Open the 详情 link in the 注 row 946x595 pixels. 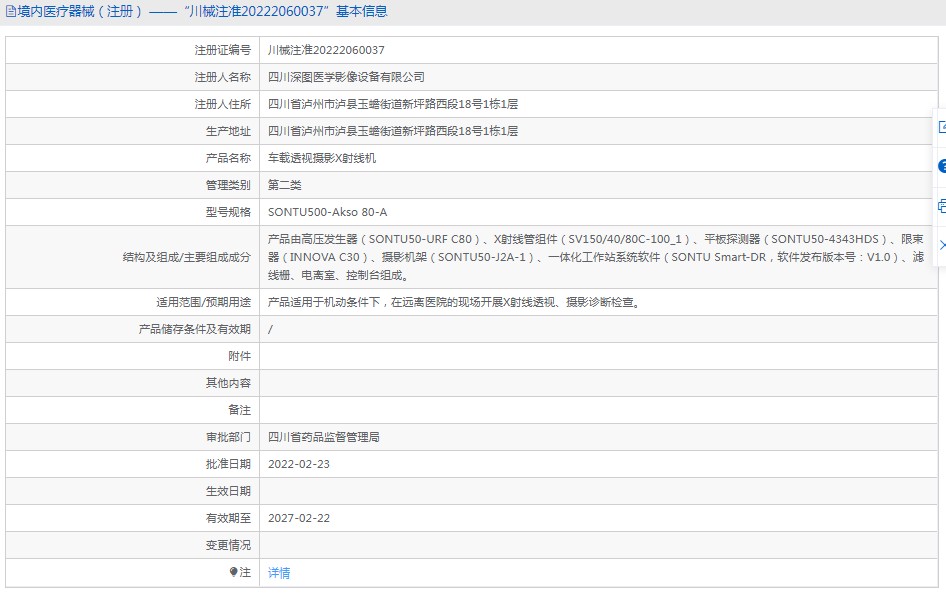point(279,573)
